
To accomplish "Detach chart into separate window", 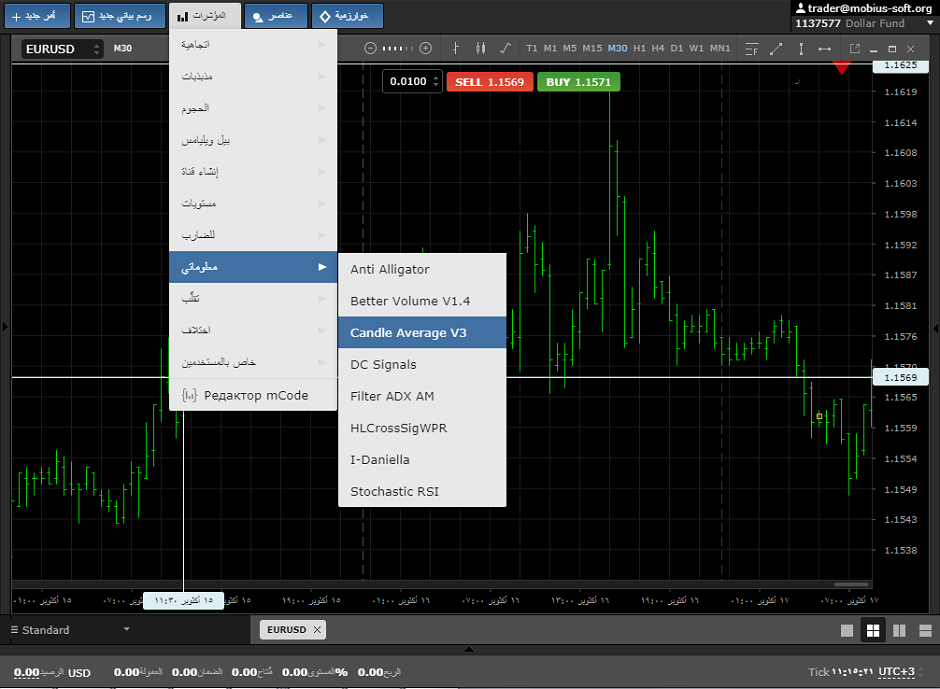I will pos(855,49).
